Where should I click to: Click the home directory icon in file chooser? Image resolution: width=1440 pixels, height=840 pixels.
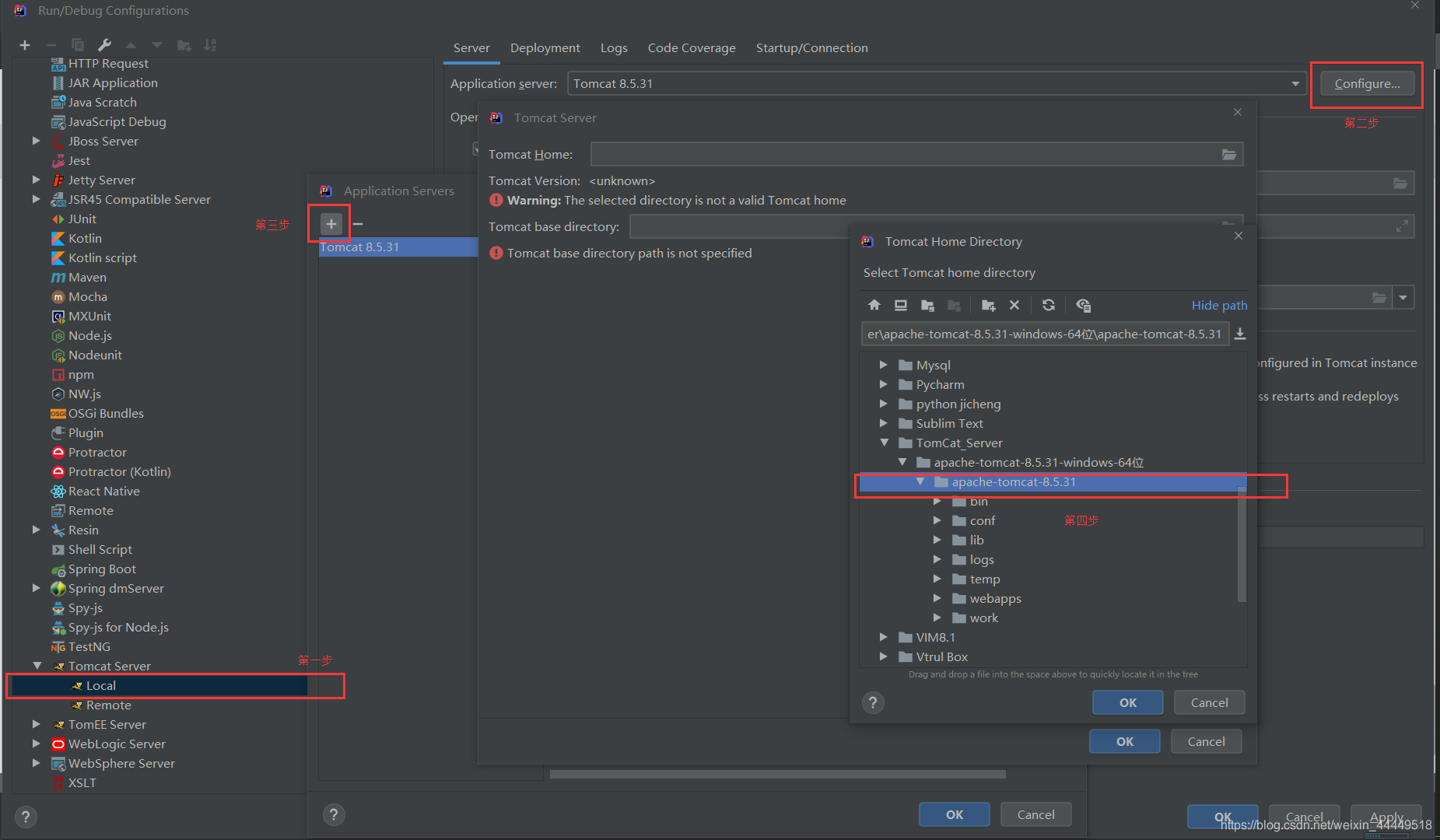coord(874,305)
